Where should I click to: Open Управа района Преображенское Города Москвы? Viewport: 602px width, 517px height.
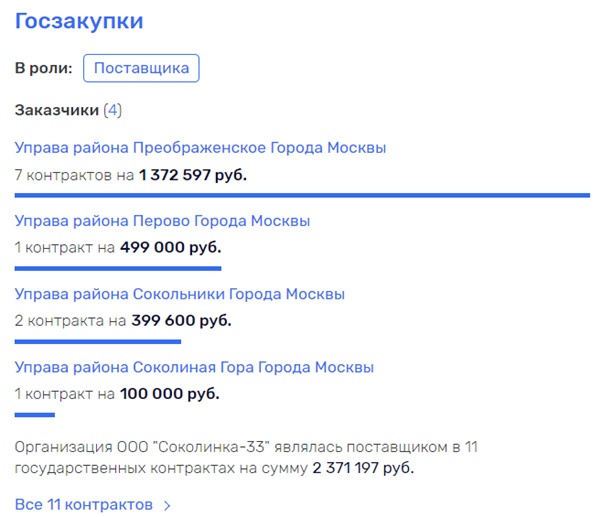(x=200, y=147)
